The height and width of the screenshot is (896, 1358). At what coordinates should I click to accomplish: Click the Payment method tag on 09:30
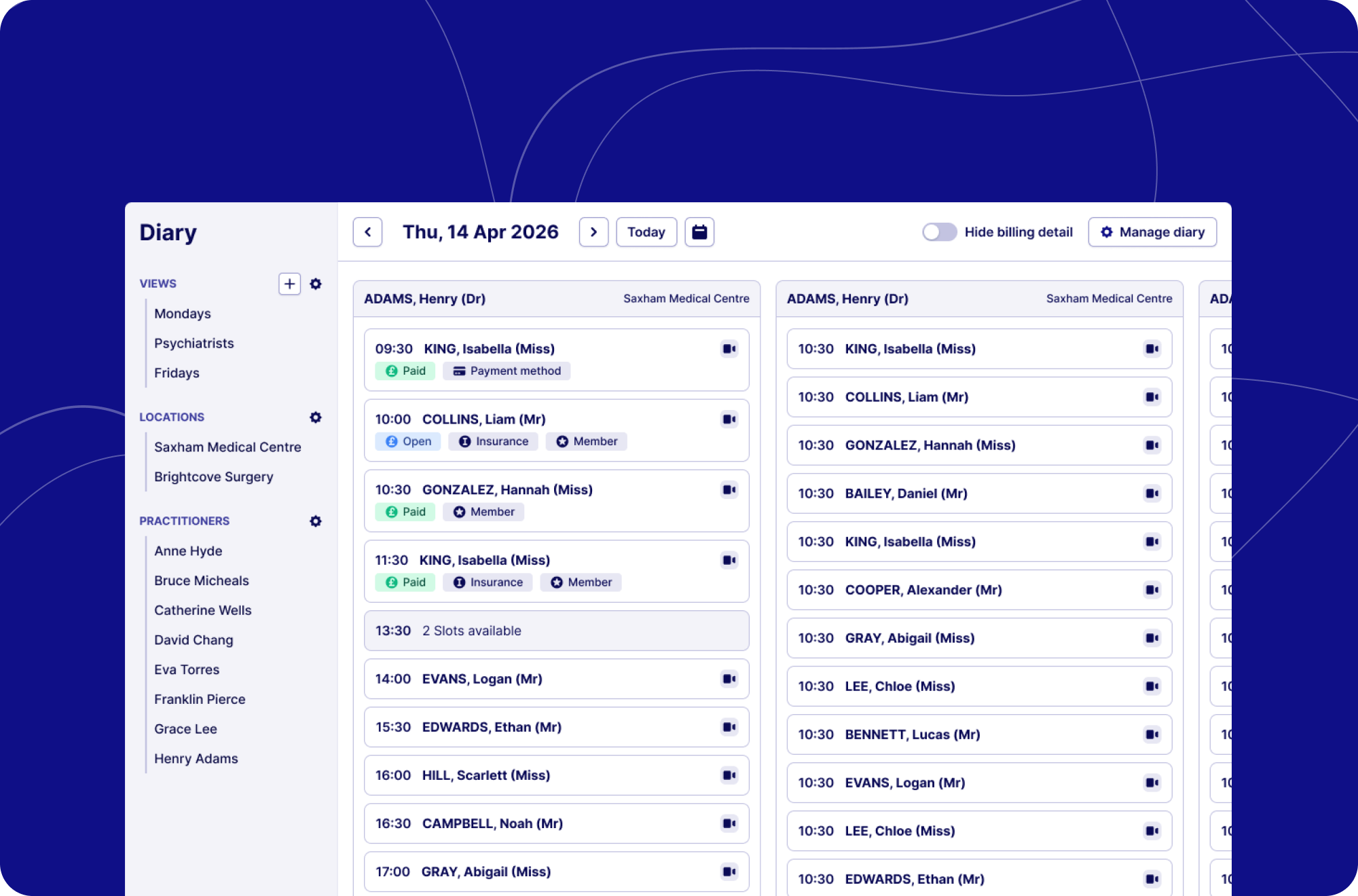point(507,371)
